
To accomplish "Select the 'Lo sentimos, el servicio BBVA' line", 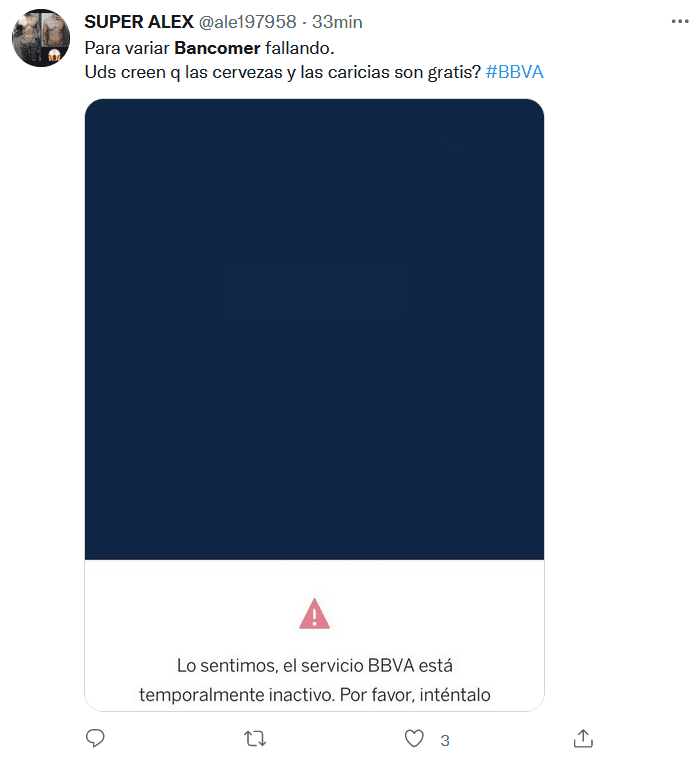I will 314,666.
